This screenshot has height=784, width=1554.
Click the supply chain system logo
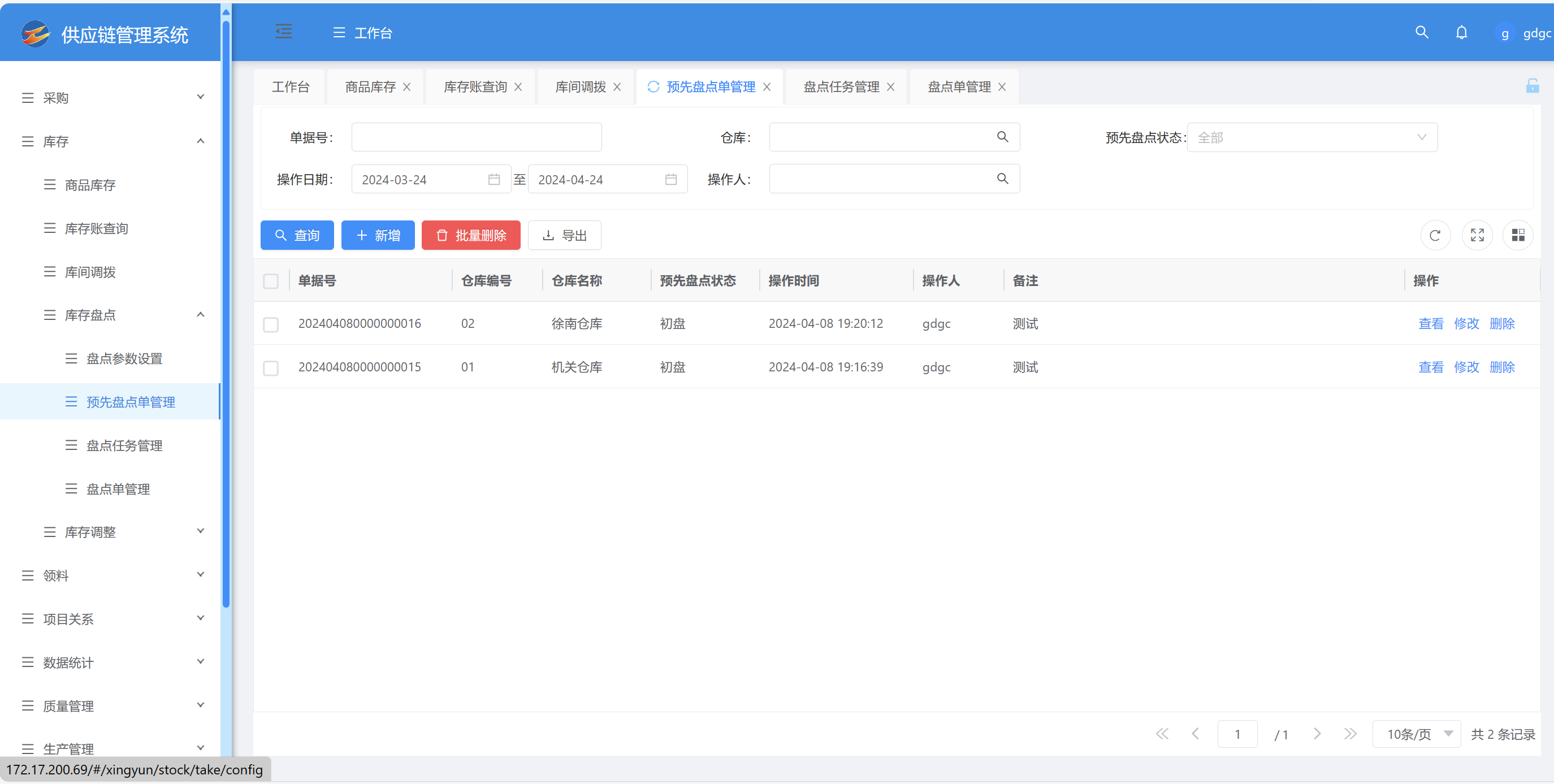[x=35, y=34]
